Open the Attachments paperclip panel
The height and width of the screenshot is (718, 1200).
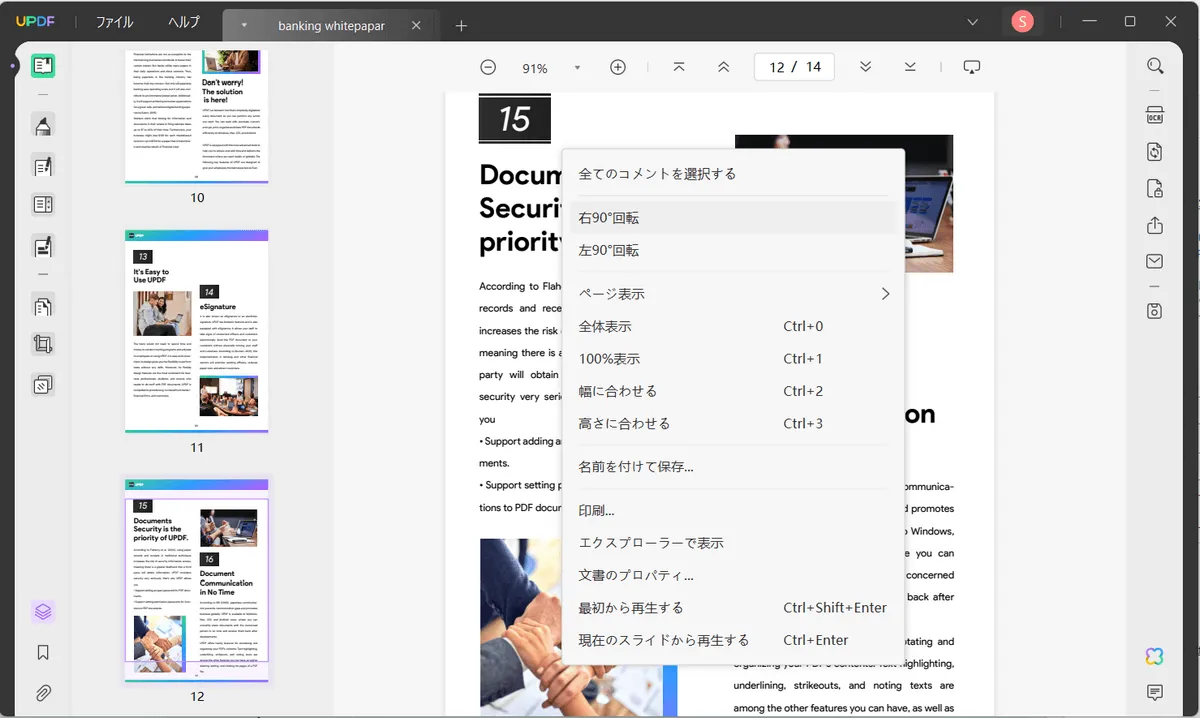pos(43,692)
